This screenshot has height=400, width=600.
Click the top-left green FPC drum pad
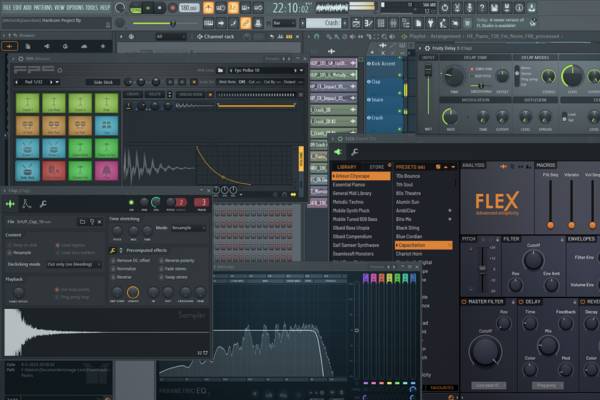point(28,103)
